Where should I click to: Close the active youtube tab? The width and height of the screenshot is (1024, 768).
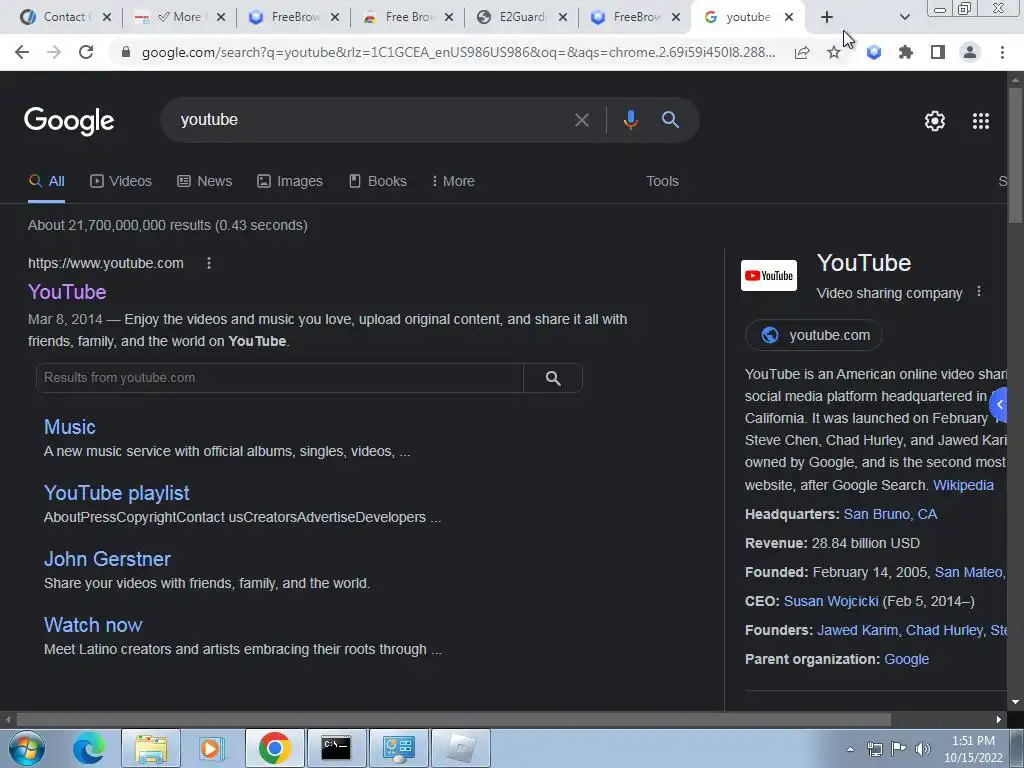(x=789, y=17)
